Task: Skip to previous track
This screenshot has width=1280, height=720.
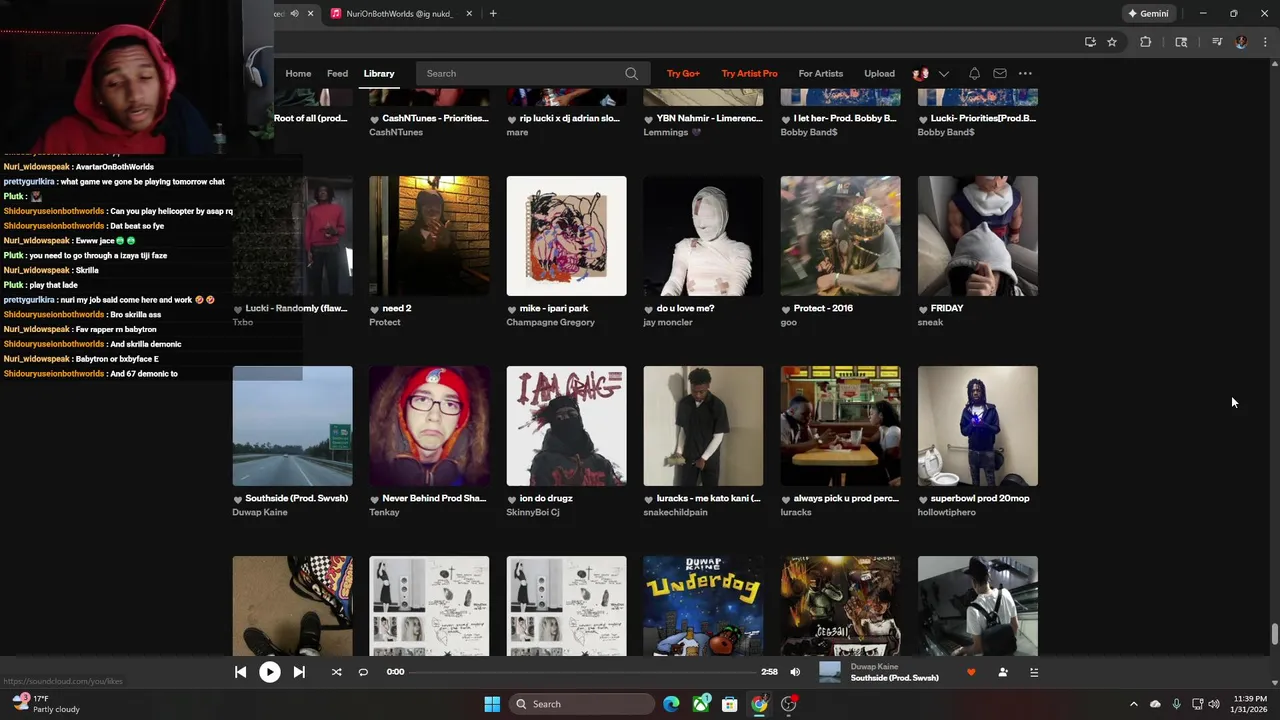Action: coord(241,672)
